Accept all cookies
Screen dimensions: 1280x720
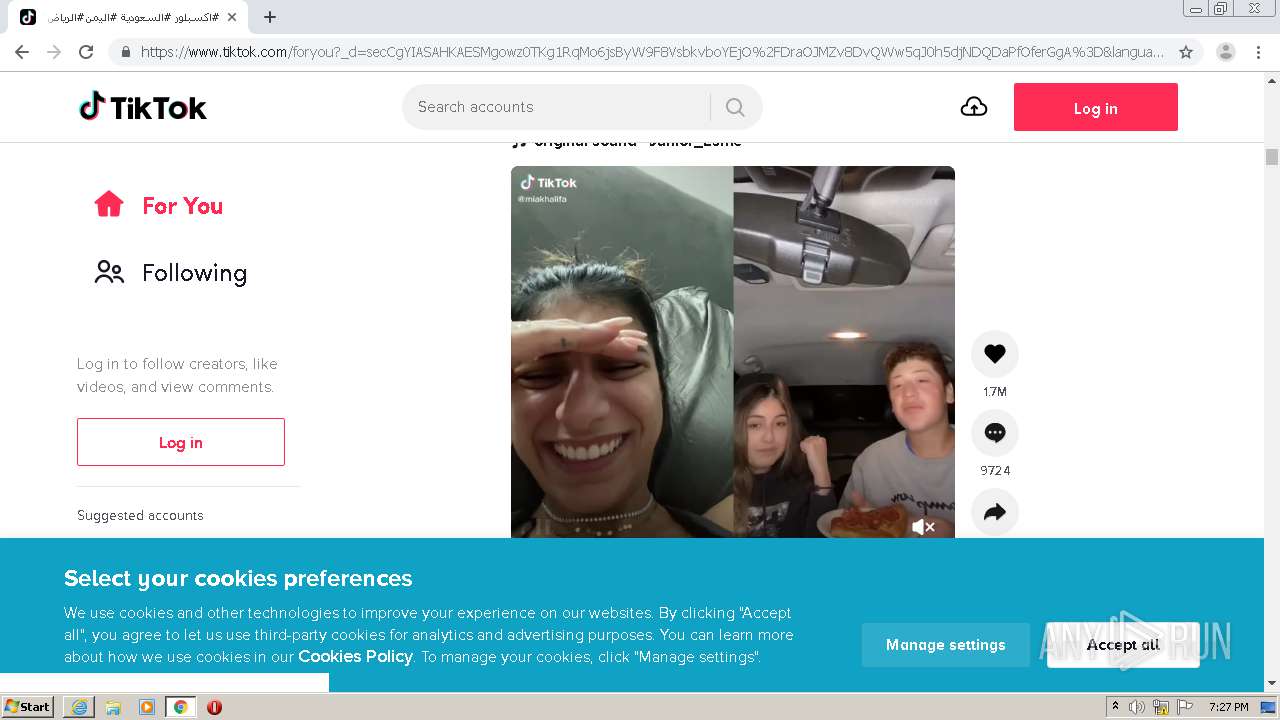tap(1123, 645)
